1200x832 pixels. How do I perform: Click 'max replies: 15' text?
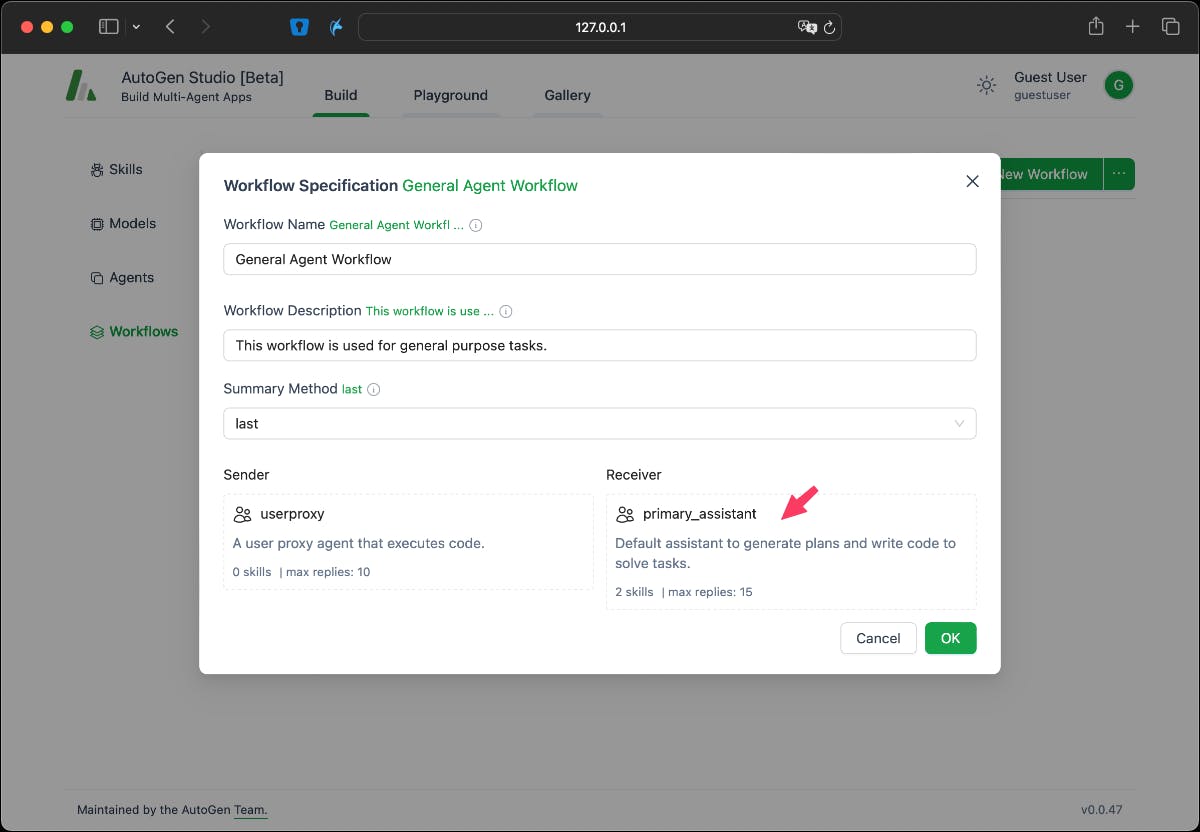710,592
